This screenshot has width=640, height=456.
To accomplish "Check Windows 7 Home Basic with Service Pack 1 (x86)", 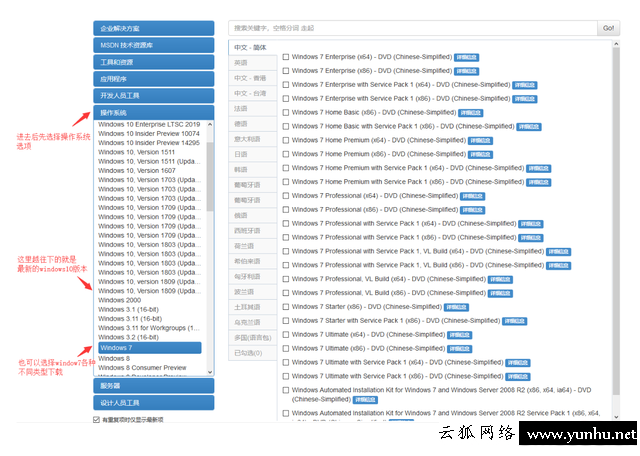I will (286, 127).
